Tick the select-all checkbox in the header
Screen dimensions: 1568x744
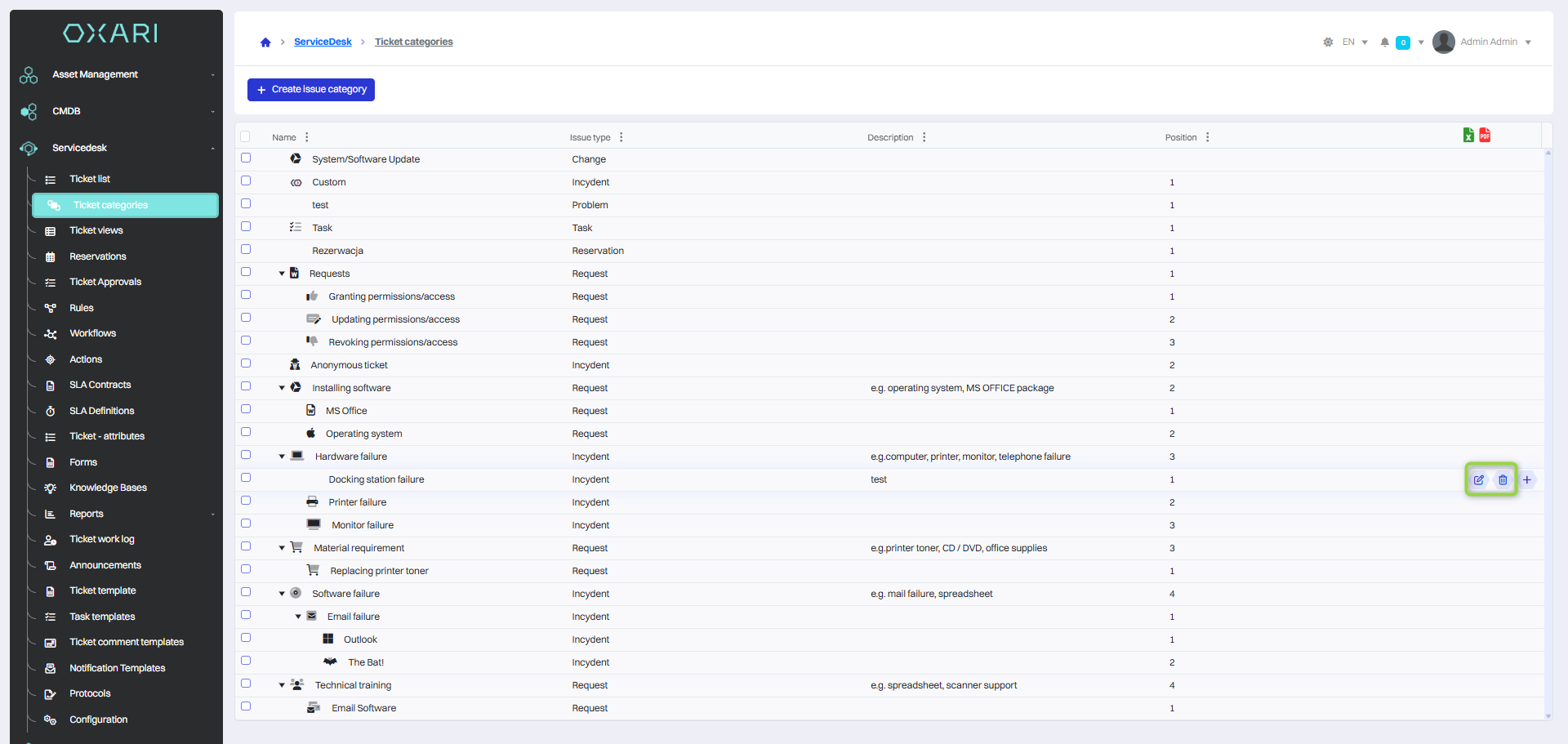coord(245,137)
